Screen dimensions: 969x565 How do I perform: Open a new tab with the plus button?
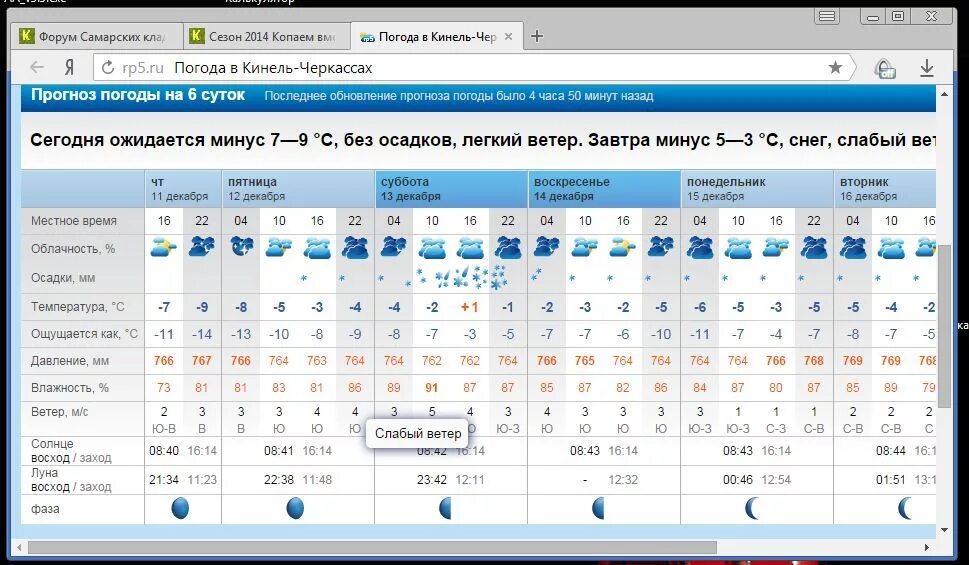tap(537, 36)
